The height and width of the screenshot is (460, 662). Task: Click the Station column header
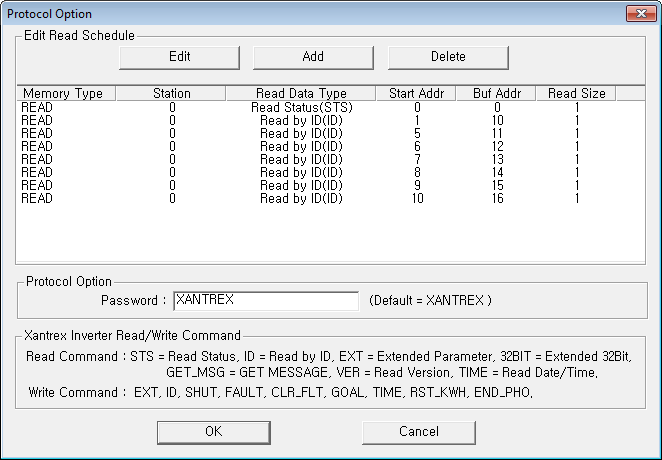[x=171, y=93]
